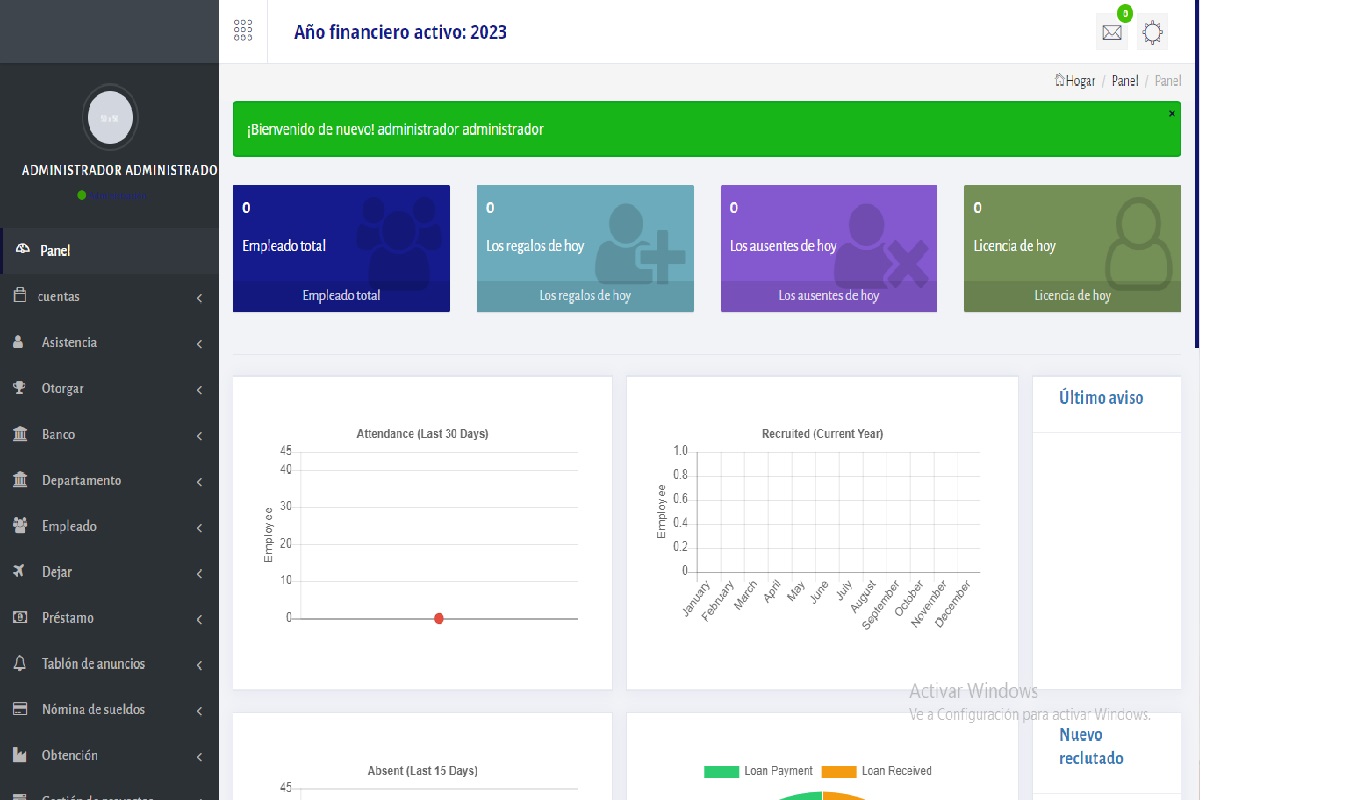
Task: Click the Empleado group icon in sidebar
Action: click(20, 525)
